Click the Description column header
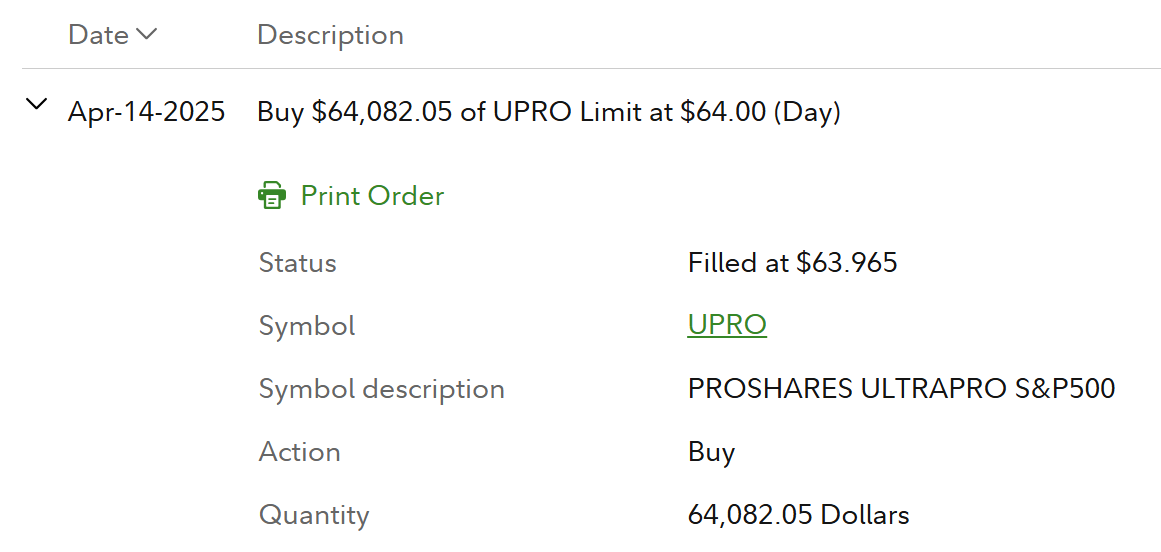Image resolution: width=1161 pixels, height=552 pixels. (330, 35)
